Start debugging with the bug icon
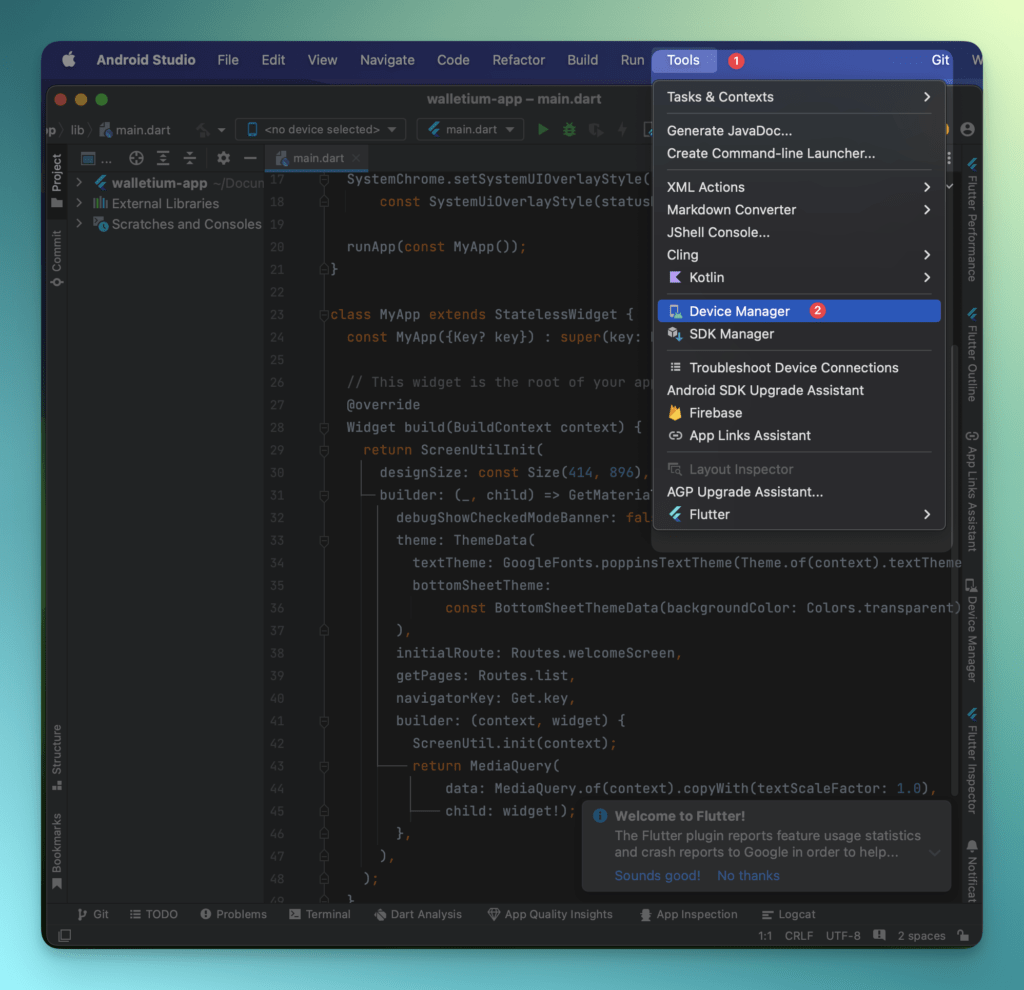This screenshot has width=1024, height=990. tap(569, 129)
